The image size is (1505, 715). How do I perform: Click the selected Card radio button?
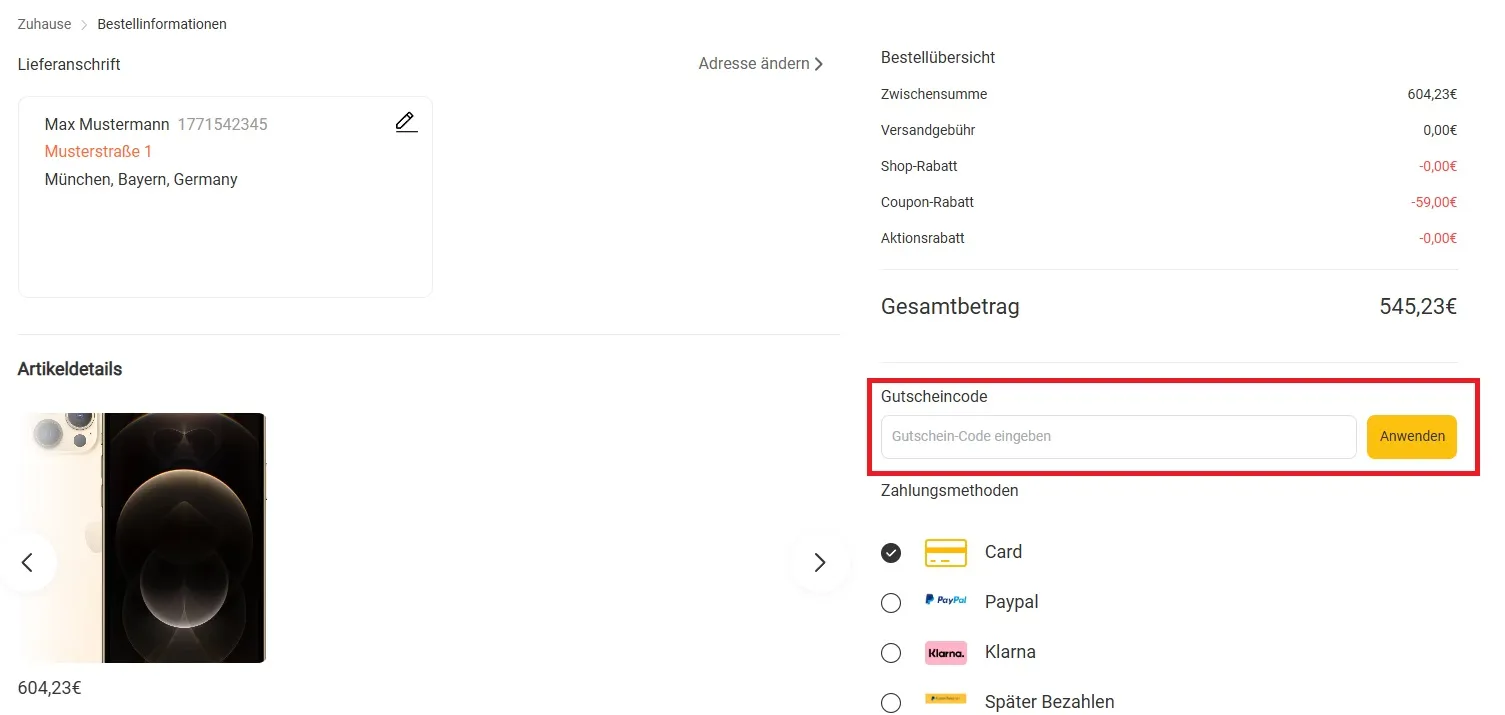pyautogui.click(x=891, y=552)
